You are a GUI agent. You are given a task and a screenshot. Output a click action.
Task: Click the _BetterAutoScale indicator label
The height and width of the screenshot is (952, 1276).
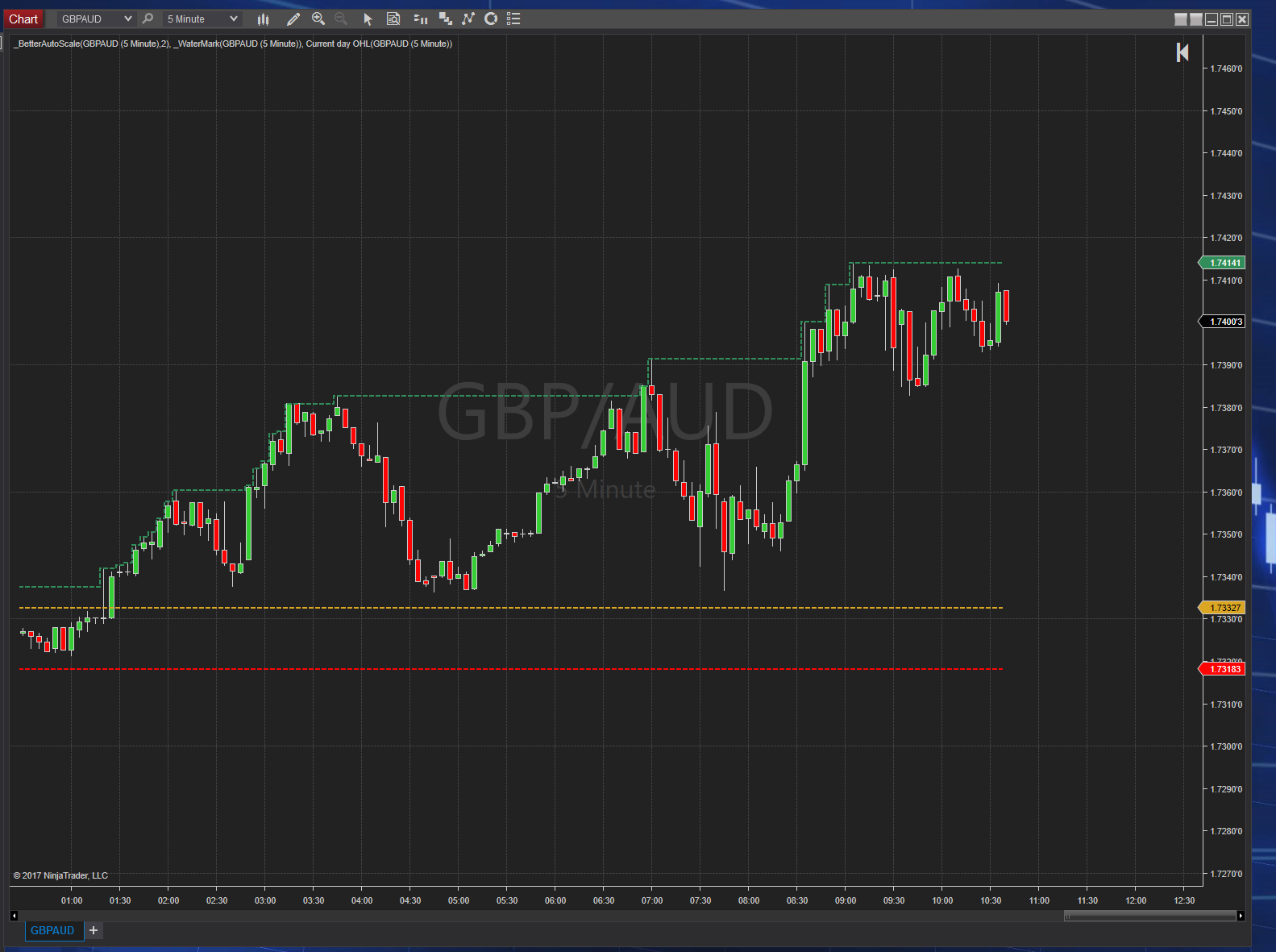[x=92, y=44]
